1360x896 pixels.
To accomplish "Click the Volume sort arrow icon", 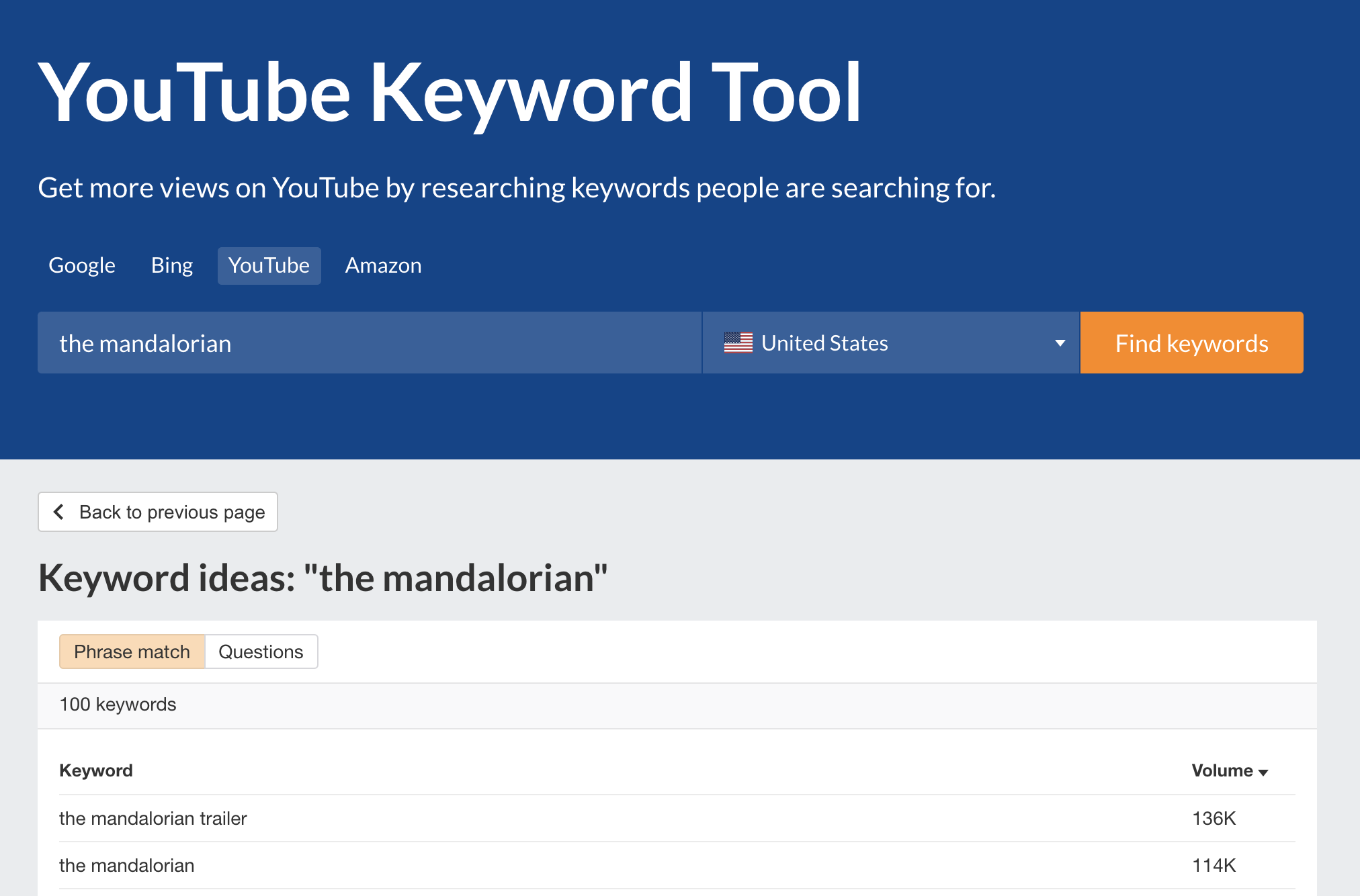I will [x=1263, y=772].
